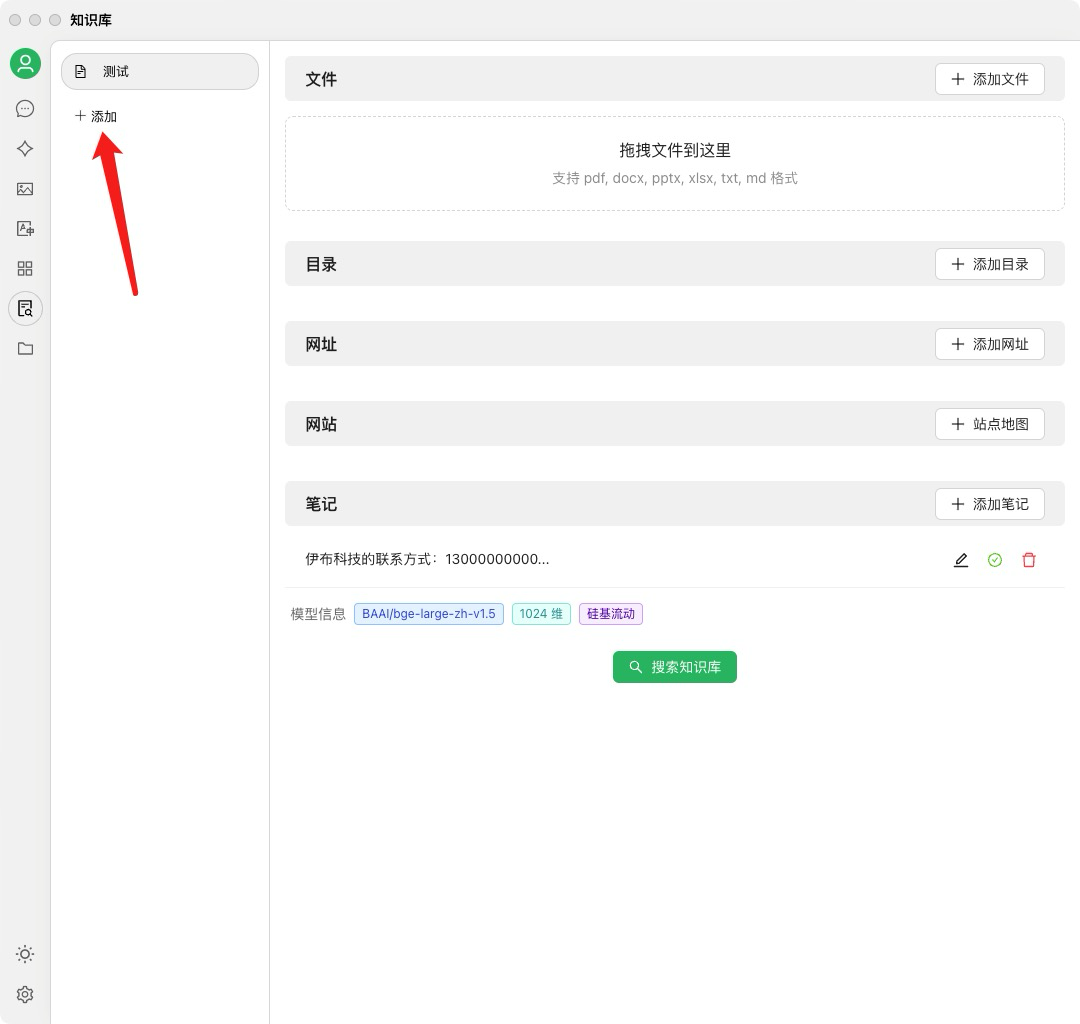Open the chat assistant icon in sidebar
This screenshot has width=1080, height=1024.
pos(25,109)
